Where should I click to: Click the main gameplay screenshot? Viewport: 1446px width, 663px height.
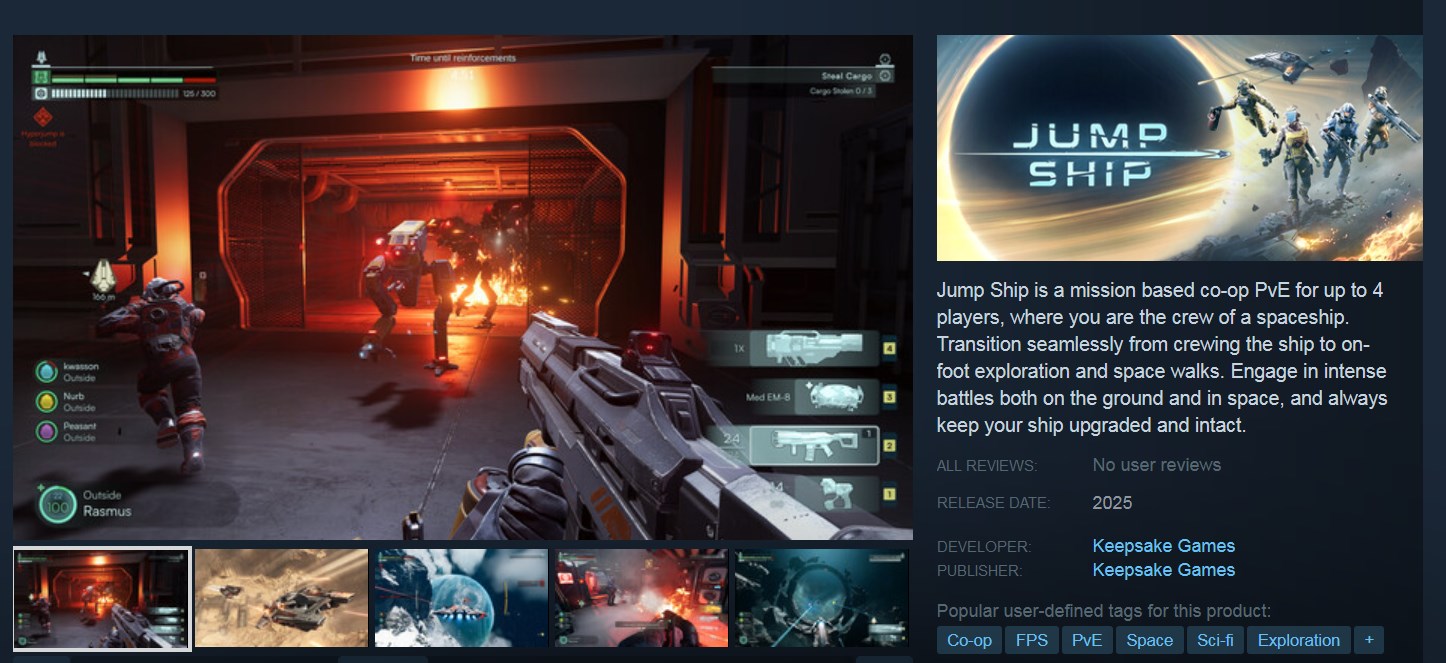[463, 288]
